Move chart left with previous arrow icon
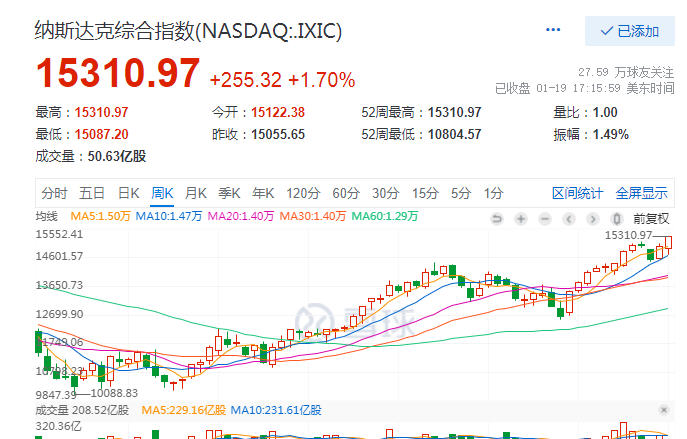 pos(569,218)
